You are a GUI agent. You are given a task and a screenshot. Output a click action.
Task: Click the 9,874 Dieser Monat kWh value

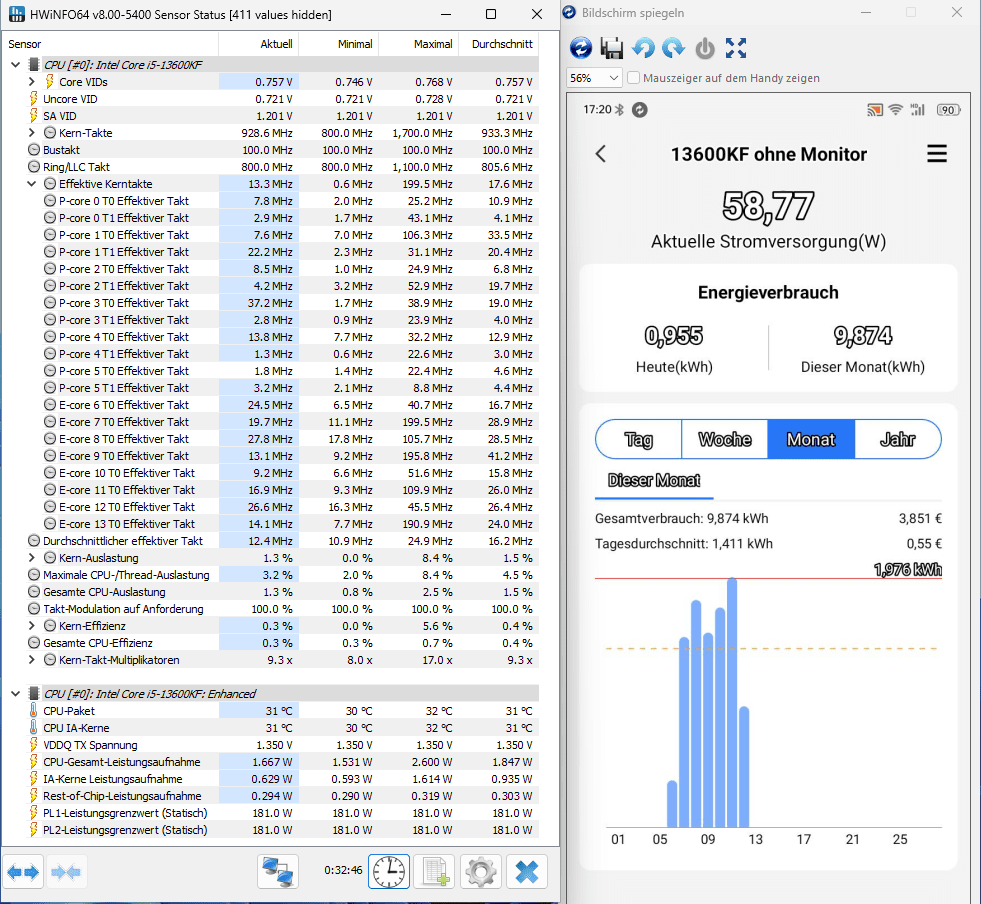863,336
